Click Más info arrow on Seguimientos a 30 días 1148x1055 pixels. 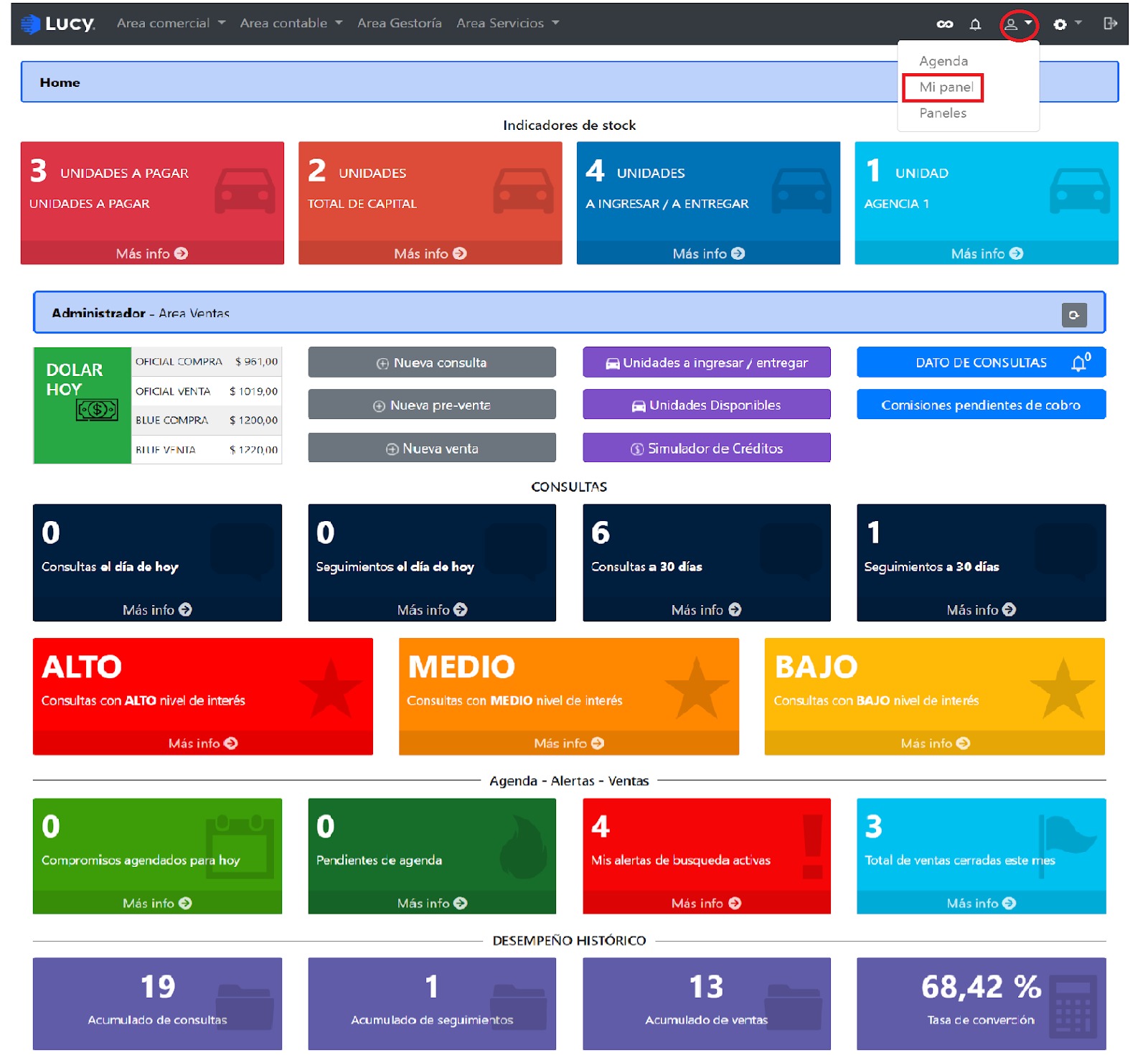1009,609
